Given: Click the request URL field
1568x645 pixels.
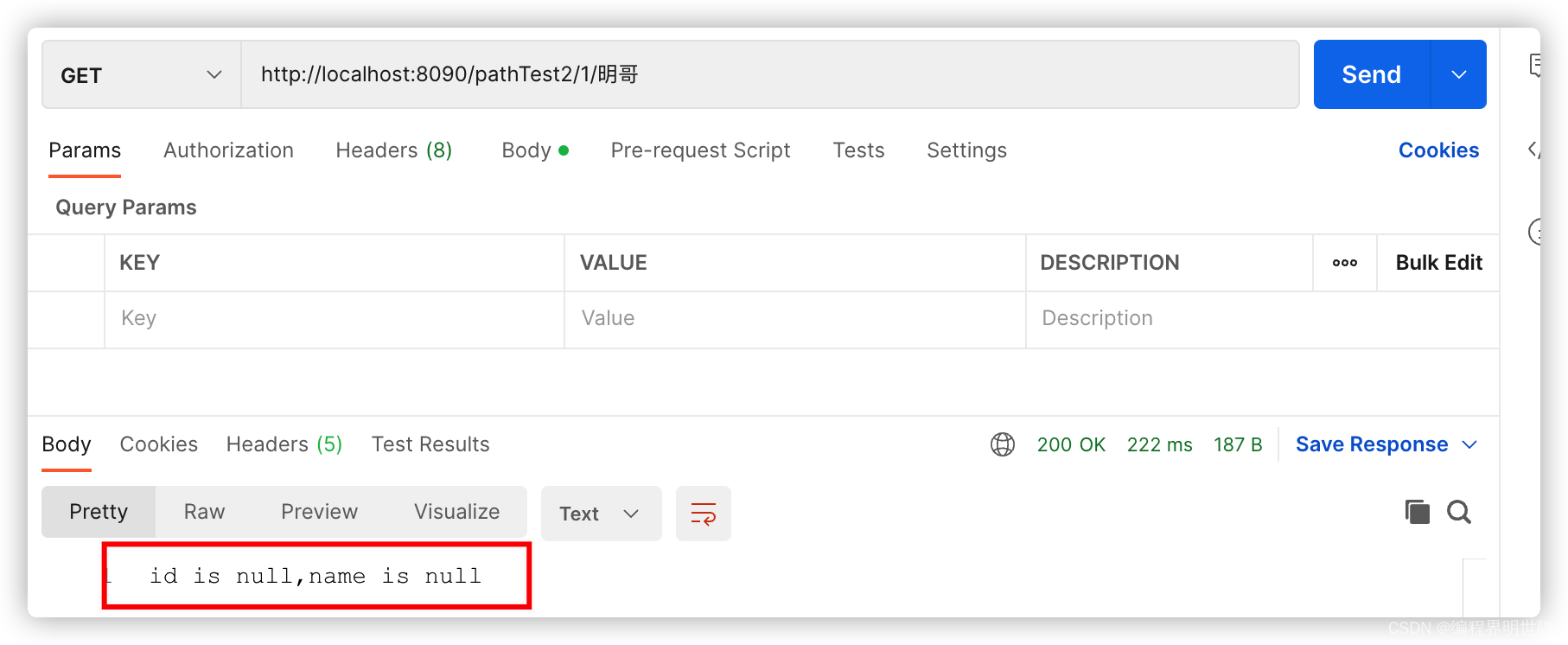Looking at the screenshot, I should [770, 75].
